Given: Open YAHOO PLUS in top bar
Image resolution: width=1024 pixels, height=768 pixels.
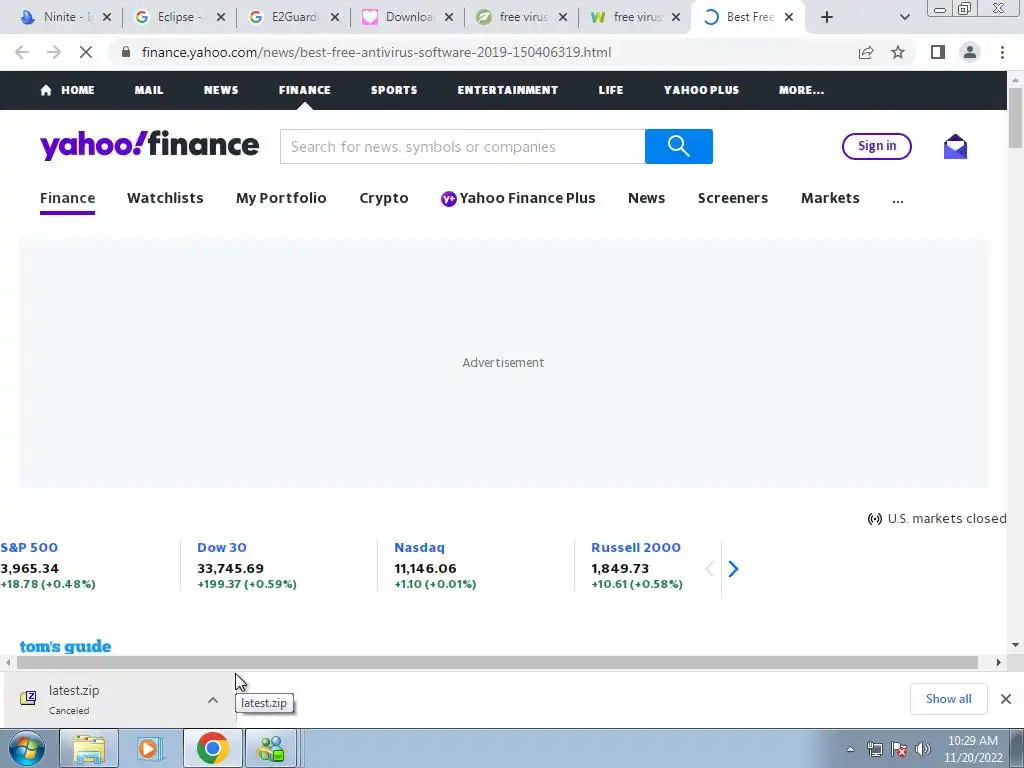Looking at the screenshot, I should pyautogui.click(x=701, y=90).
